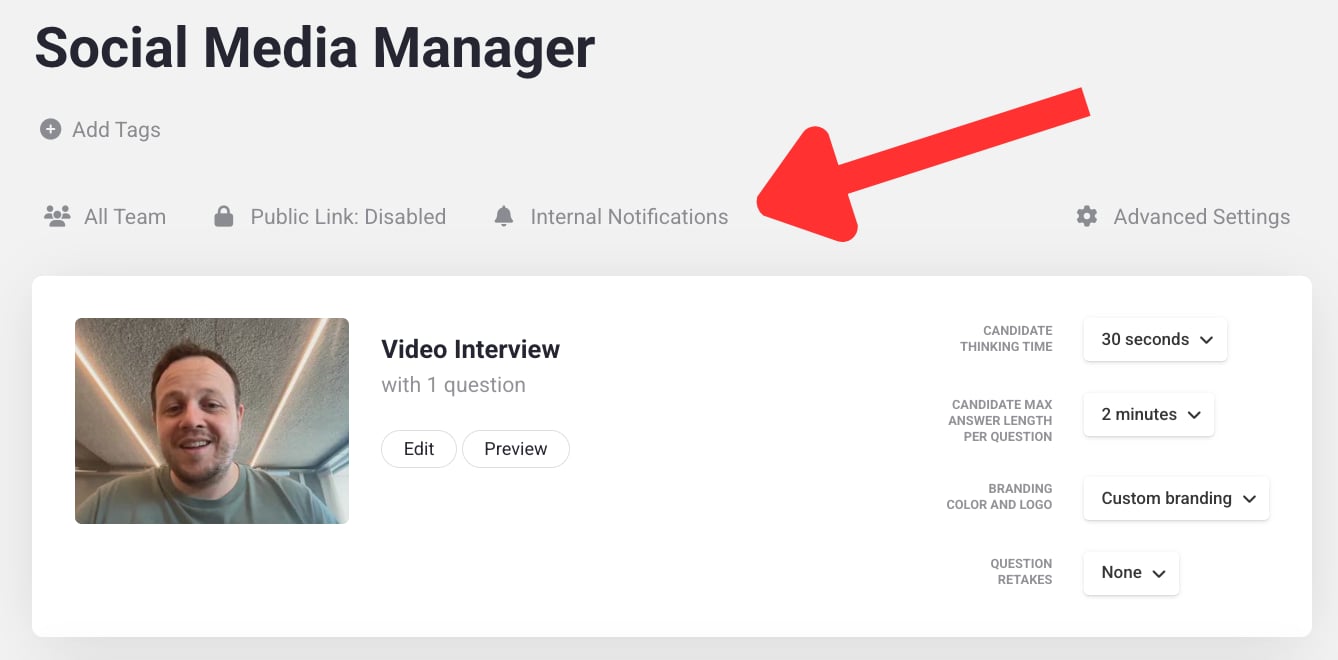Open Advanced Settings
This screenshot has height=660, width=1338.
coord(1202,216)
